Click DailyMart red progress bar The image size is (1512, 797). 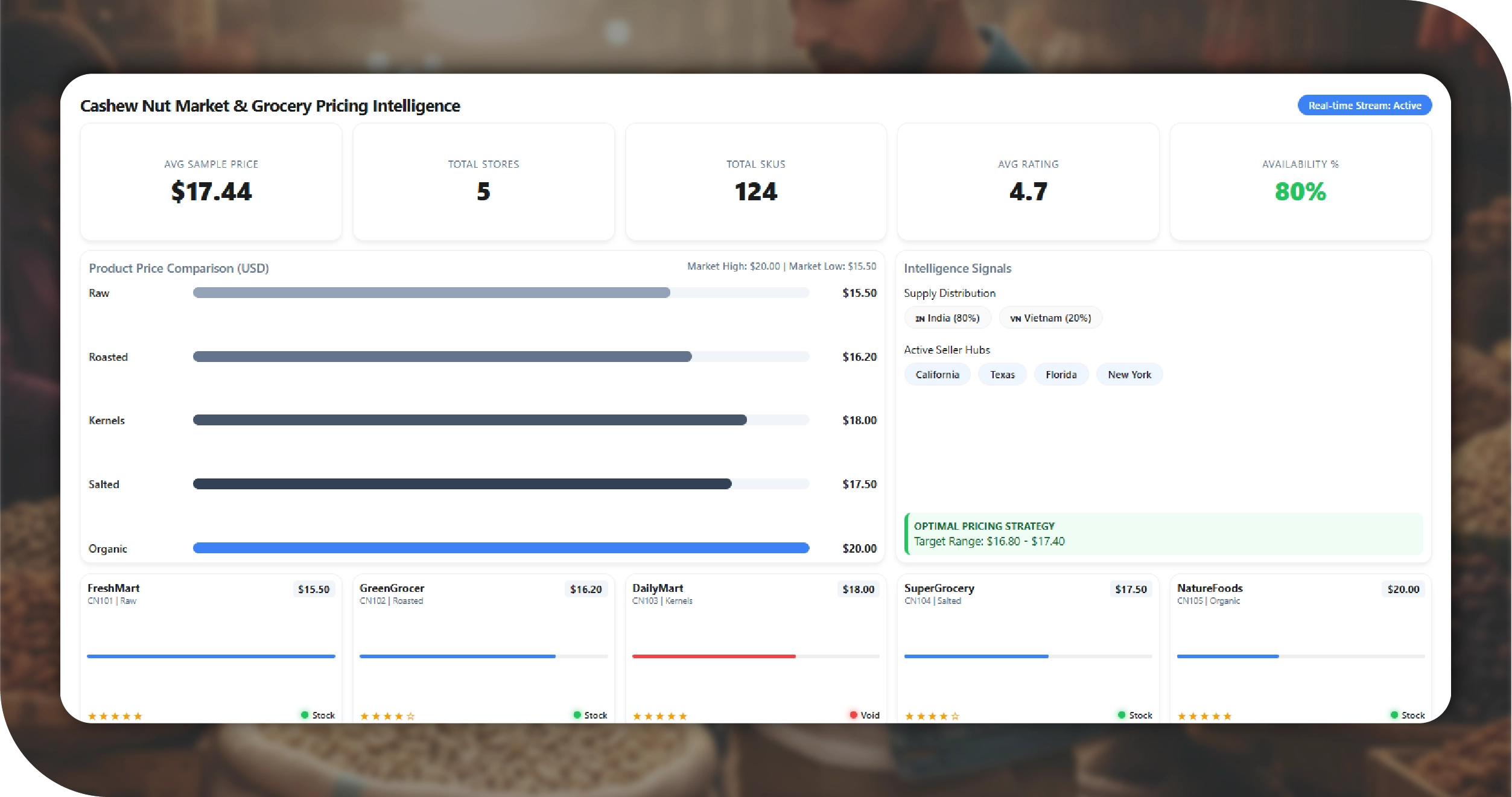[x=713, y=656]
